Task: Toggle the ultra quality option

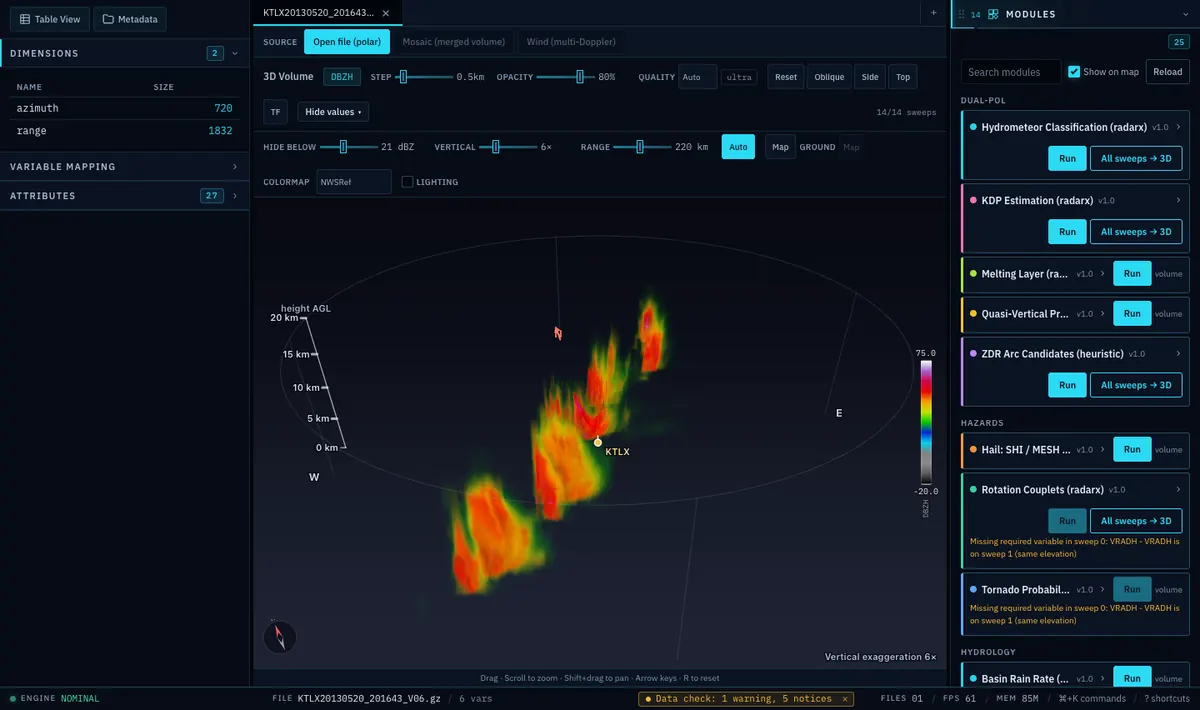Action: point(740,77)
